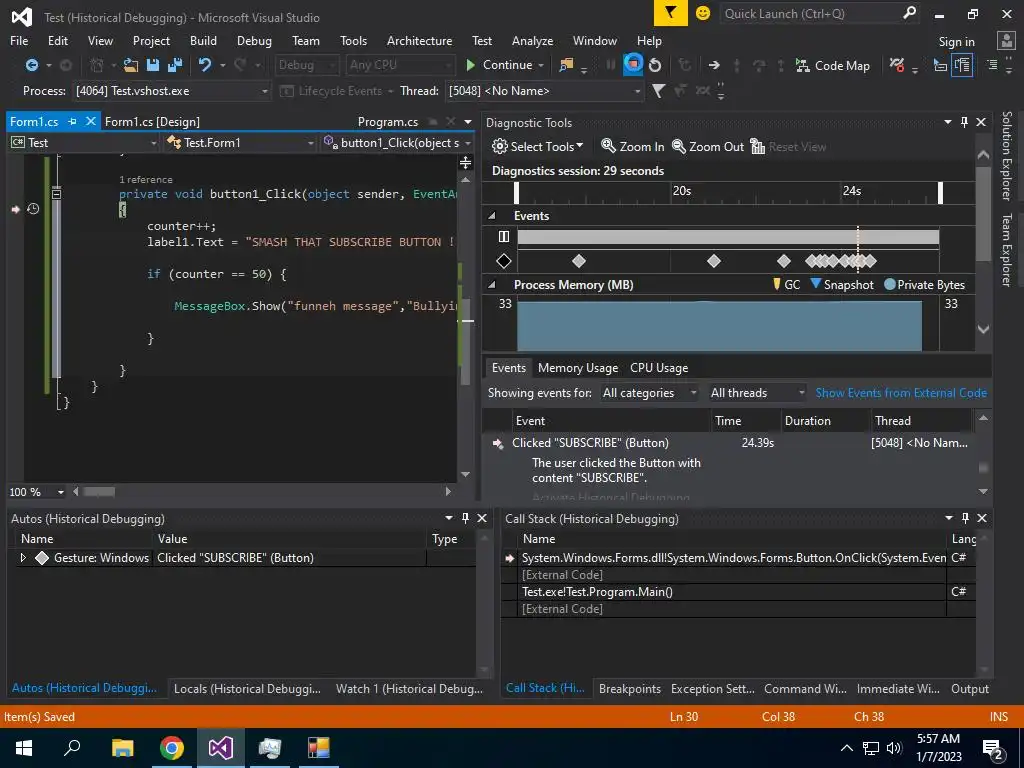The height and width of the screenshot is (768, 1024).
Task: Open the Thread dropdown showing [5048]
Action: click(545, 91)
